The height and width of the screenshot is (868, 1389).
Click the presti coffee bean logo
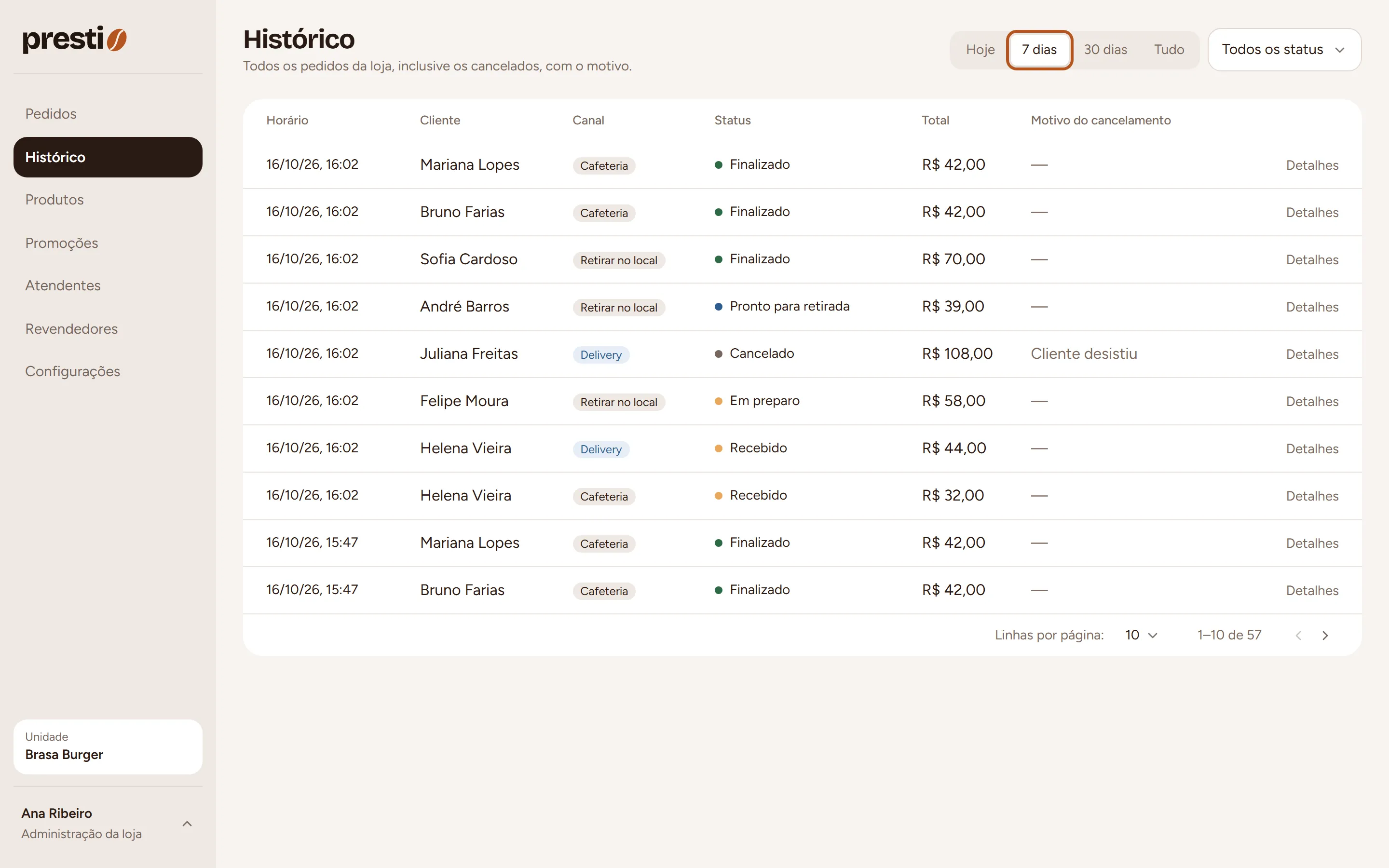(x=75, y=39)
